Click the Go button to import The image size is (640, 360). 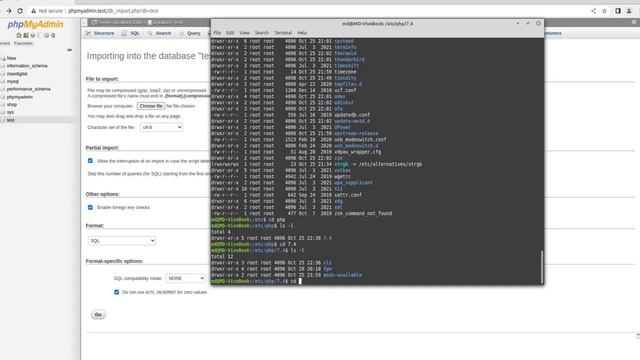[x=98, y=314]
